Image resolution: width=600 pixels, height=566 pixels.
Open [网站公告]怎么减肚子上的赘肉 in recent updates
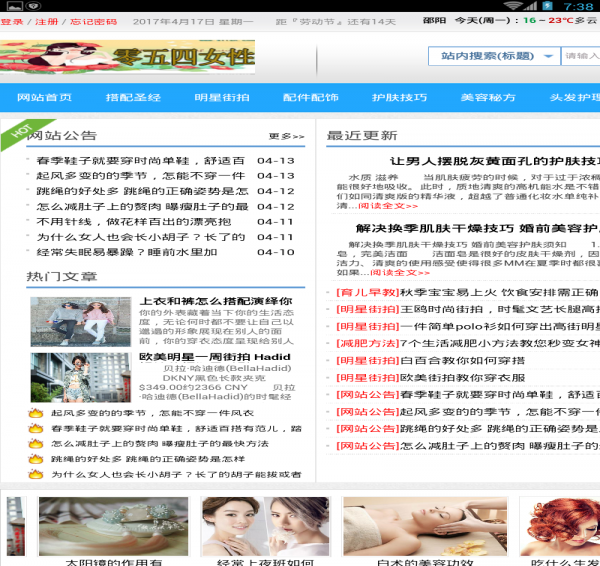[x=468, y=446]
